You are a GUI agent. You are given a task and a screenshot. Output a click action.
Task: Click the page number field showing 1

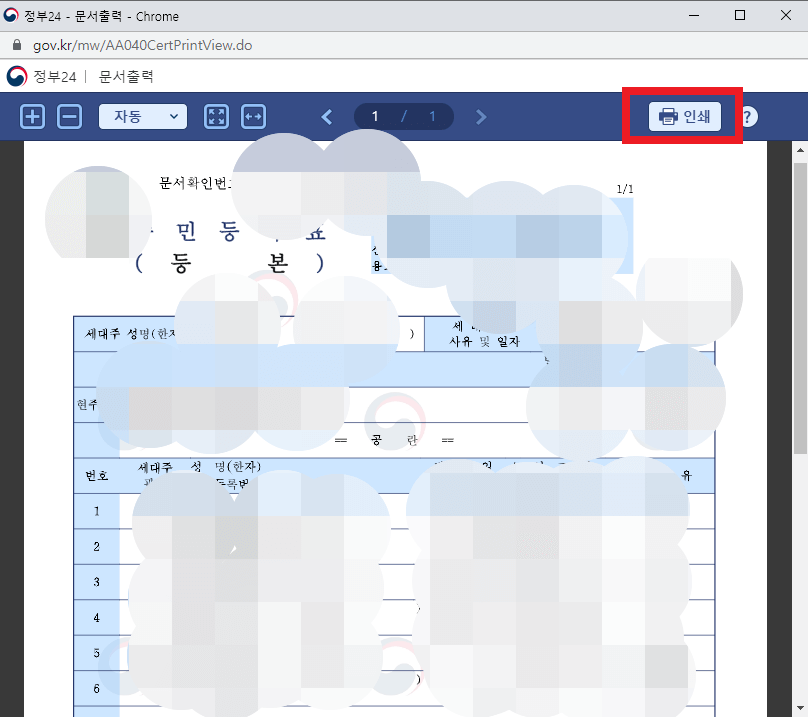[375, 116]
